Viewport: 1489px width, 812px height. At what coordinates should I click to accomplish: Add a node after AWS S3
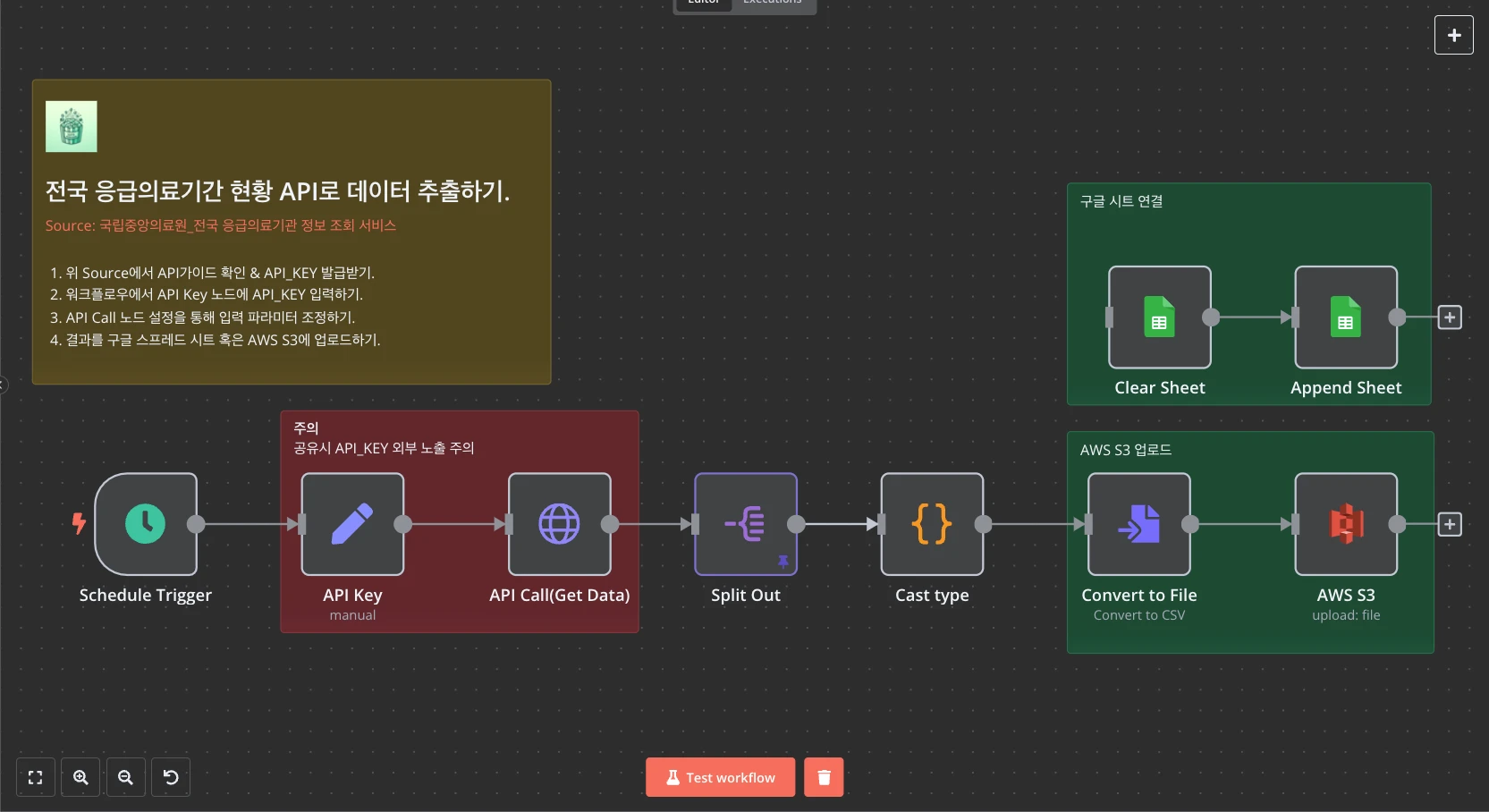tap(1450, 524)
